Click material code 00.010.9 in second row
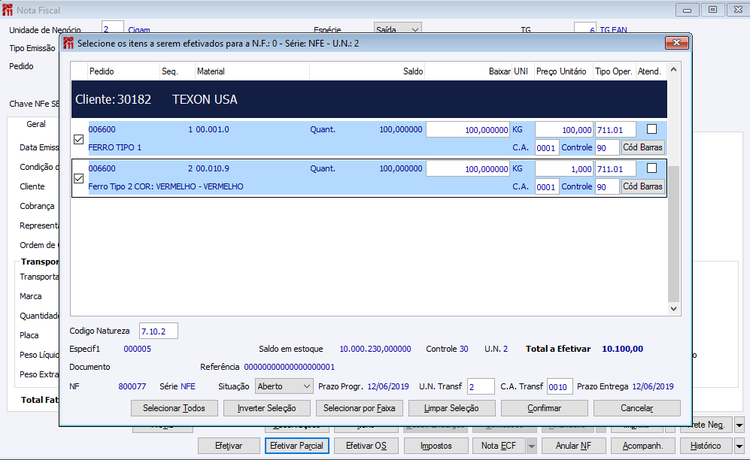Viewport: 750px width, 460px height. click(x=212, y=169)
